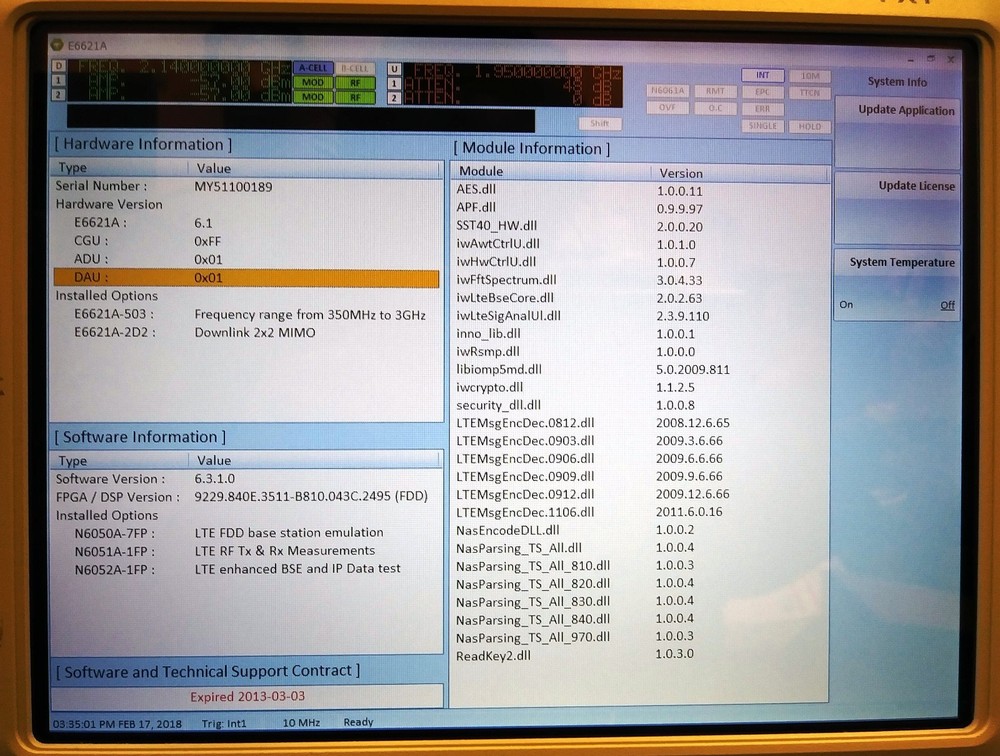Select NasEncodeDLL.dll module row
This screenshot has width=1000, height=756.
(x=641, y=530)
